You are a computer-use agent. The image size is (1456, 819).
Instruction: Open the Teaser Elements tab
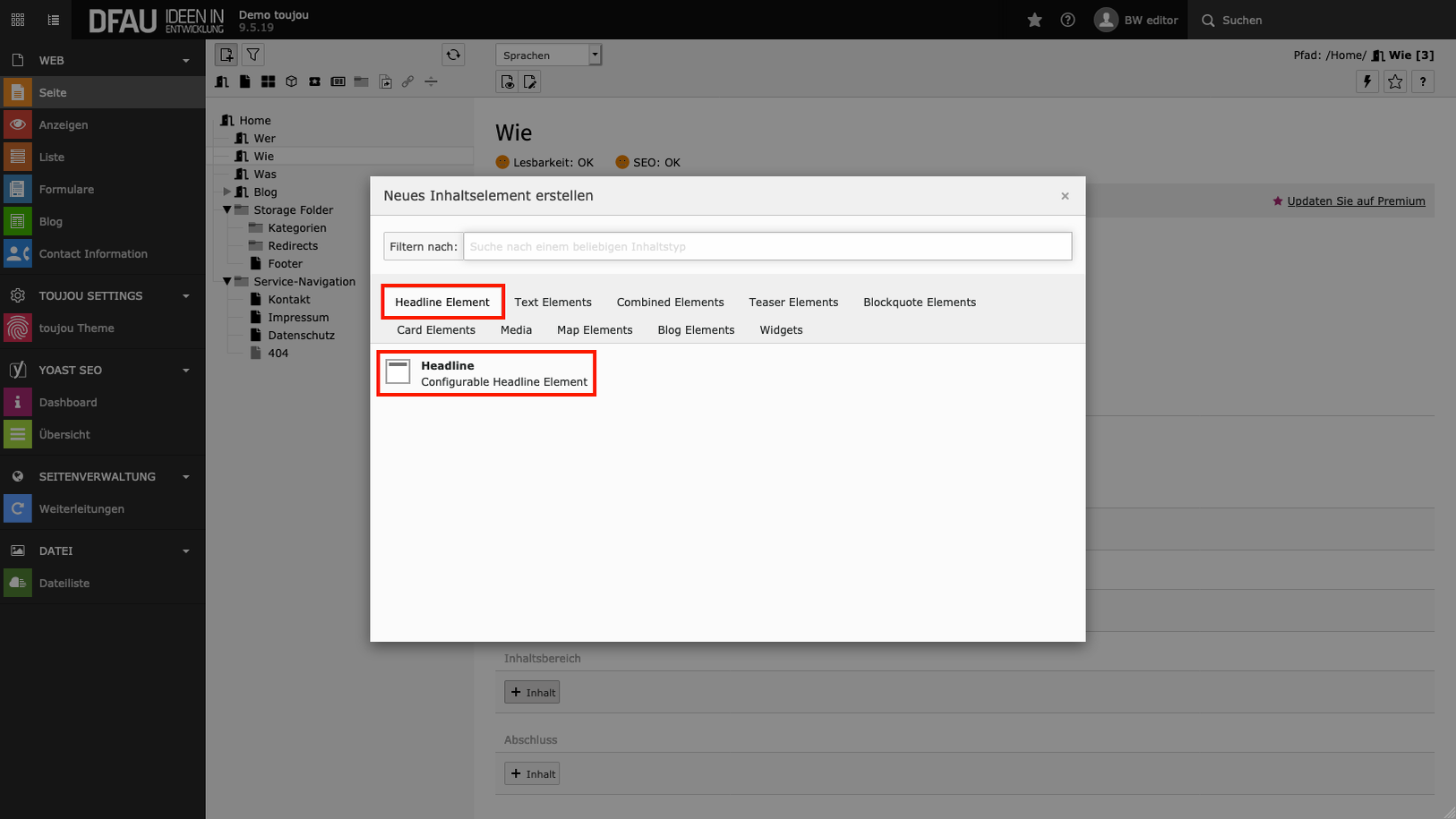tap(793, 303)
